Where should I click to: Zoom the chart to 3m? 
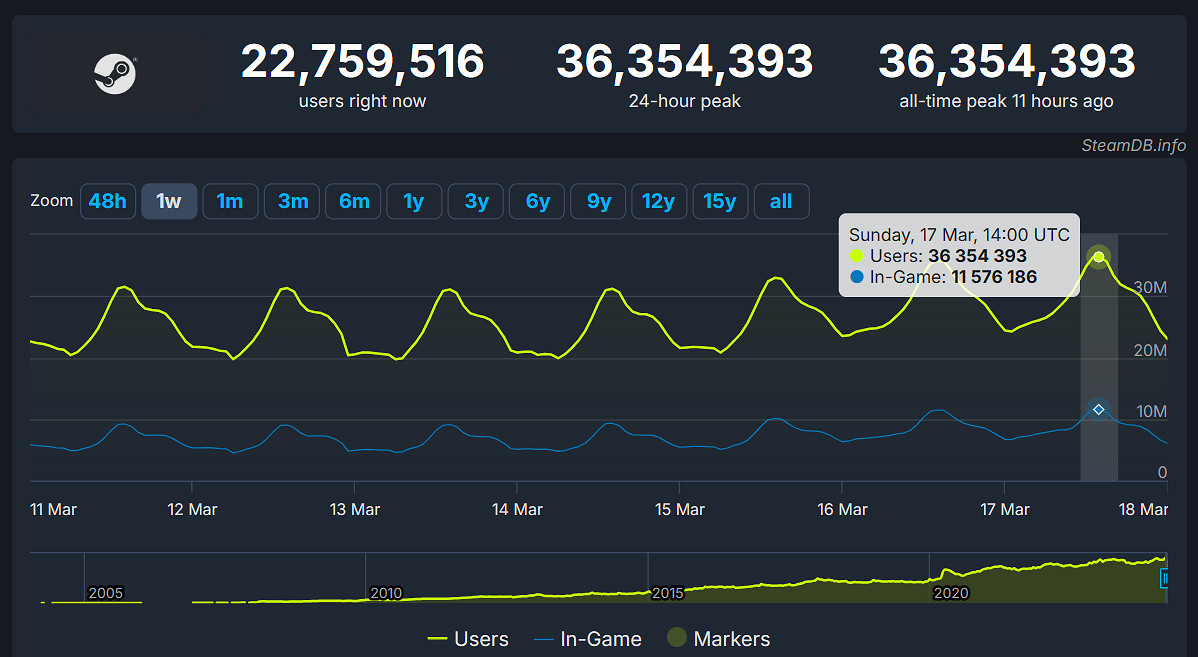pos(292,201)
